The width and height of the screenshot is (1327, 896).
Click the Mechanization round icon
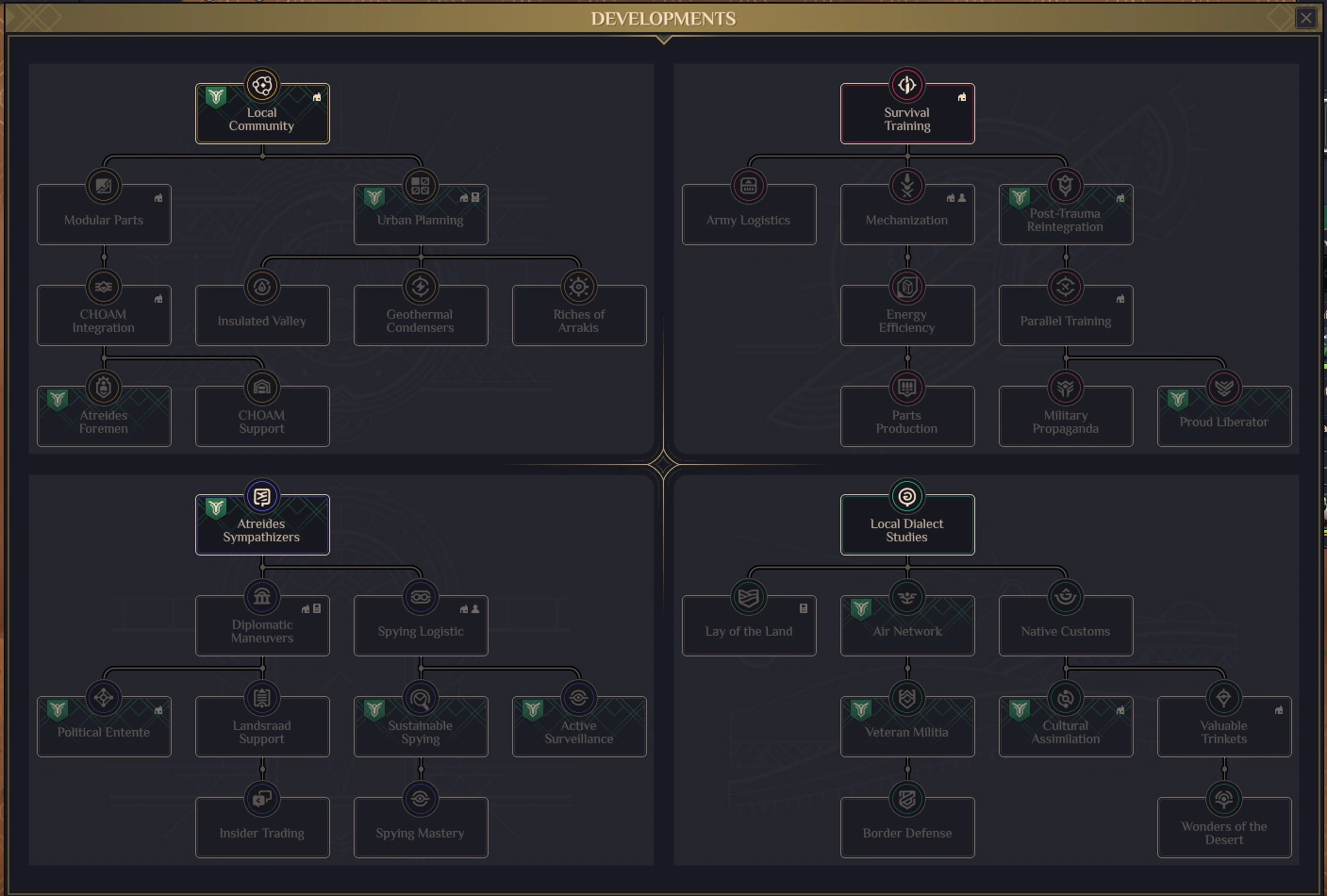coord(907,186)
